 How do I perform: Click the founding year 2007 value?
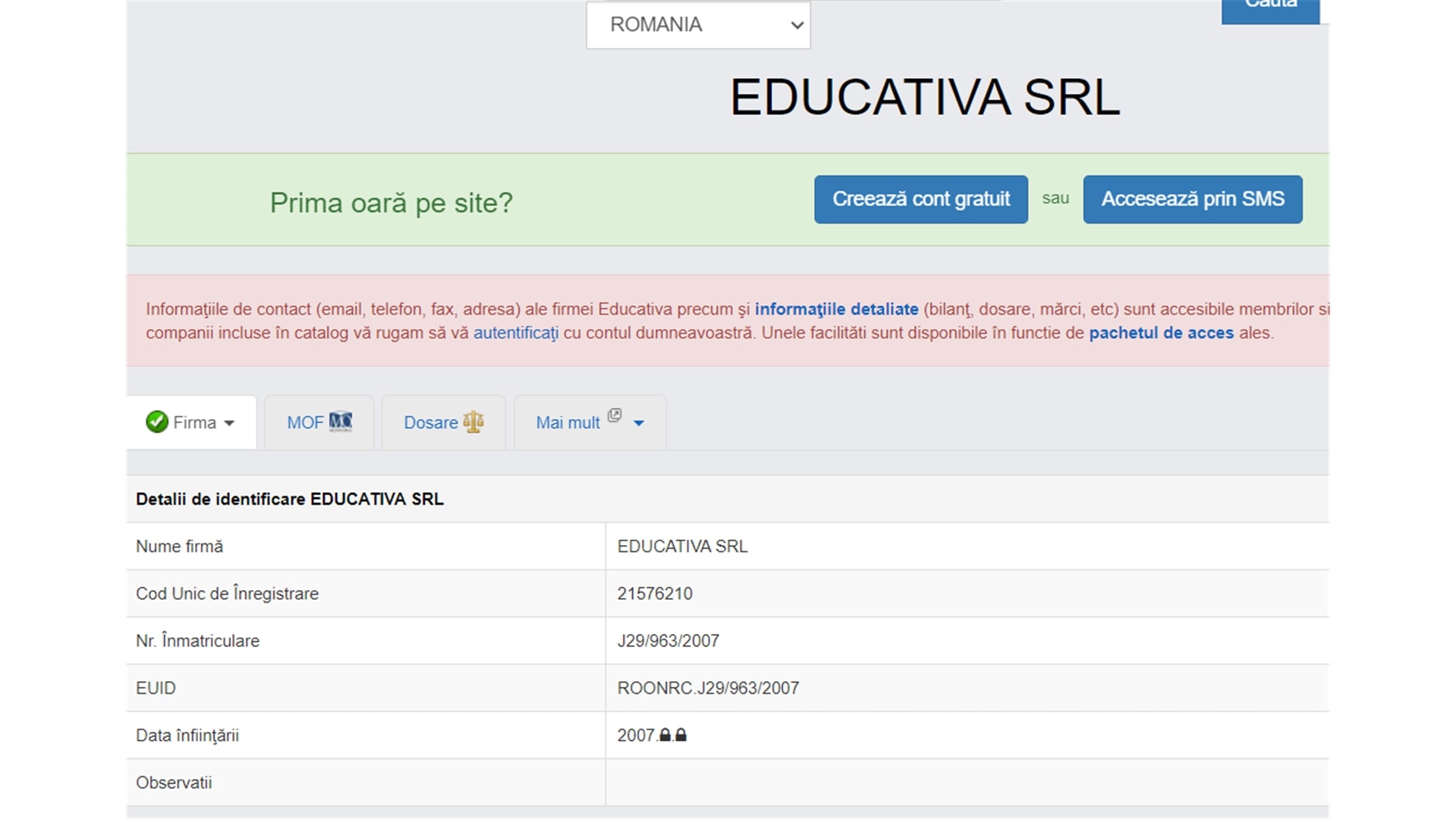pos(636,736)
